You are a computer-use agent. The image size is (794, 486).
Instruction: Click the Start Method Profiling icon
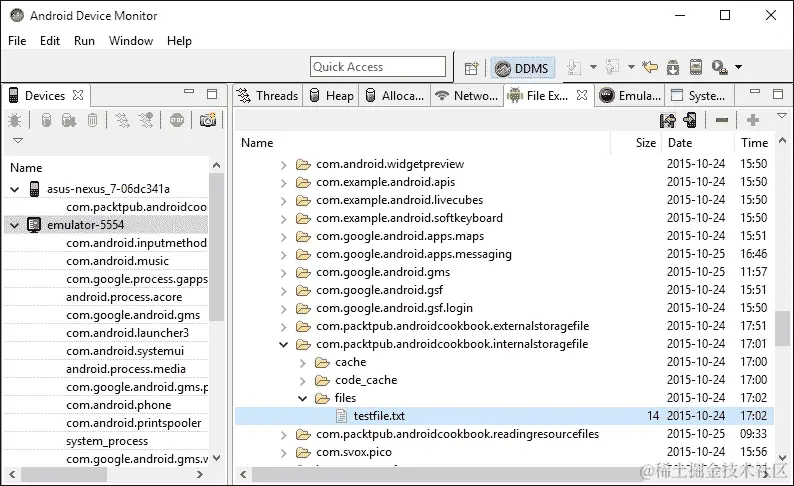146,120
